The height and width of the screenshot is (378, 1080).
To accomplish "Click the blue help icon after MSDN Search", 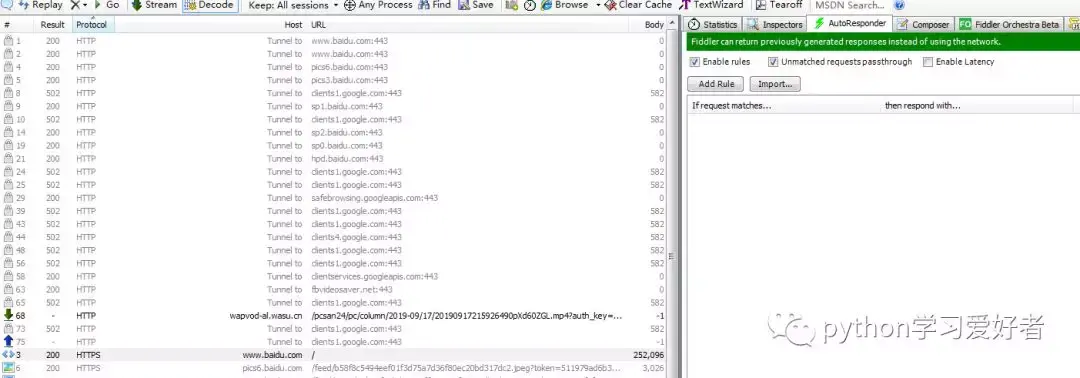I will (x=899, y=5).
